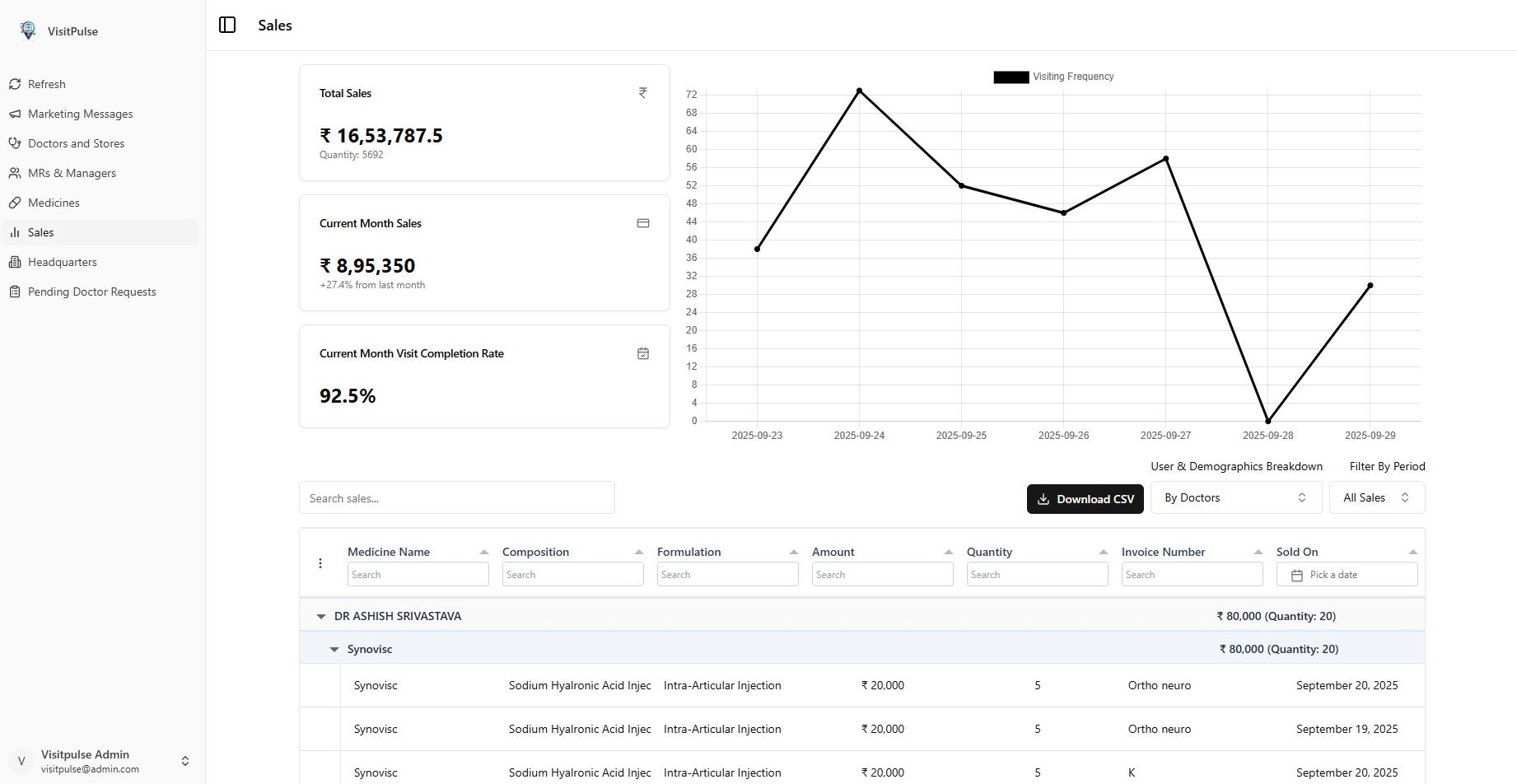This screenshot has height=784, width=1517.
Task: Go to Marketing Messages in the sidebar
Action: (x=80, y=114)
